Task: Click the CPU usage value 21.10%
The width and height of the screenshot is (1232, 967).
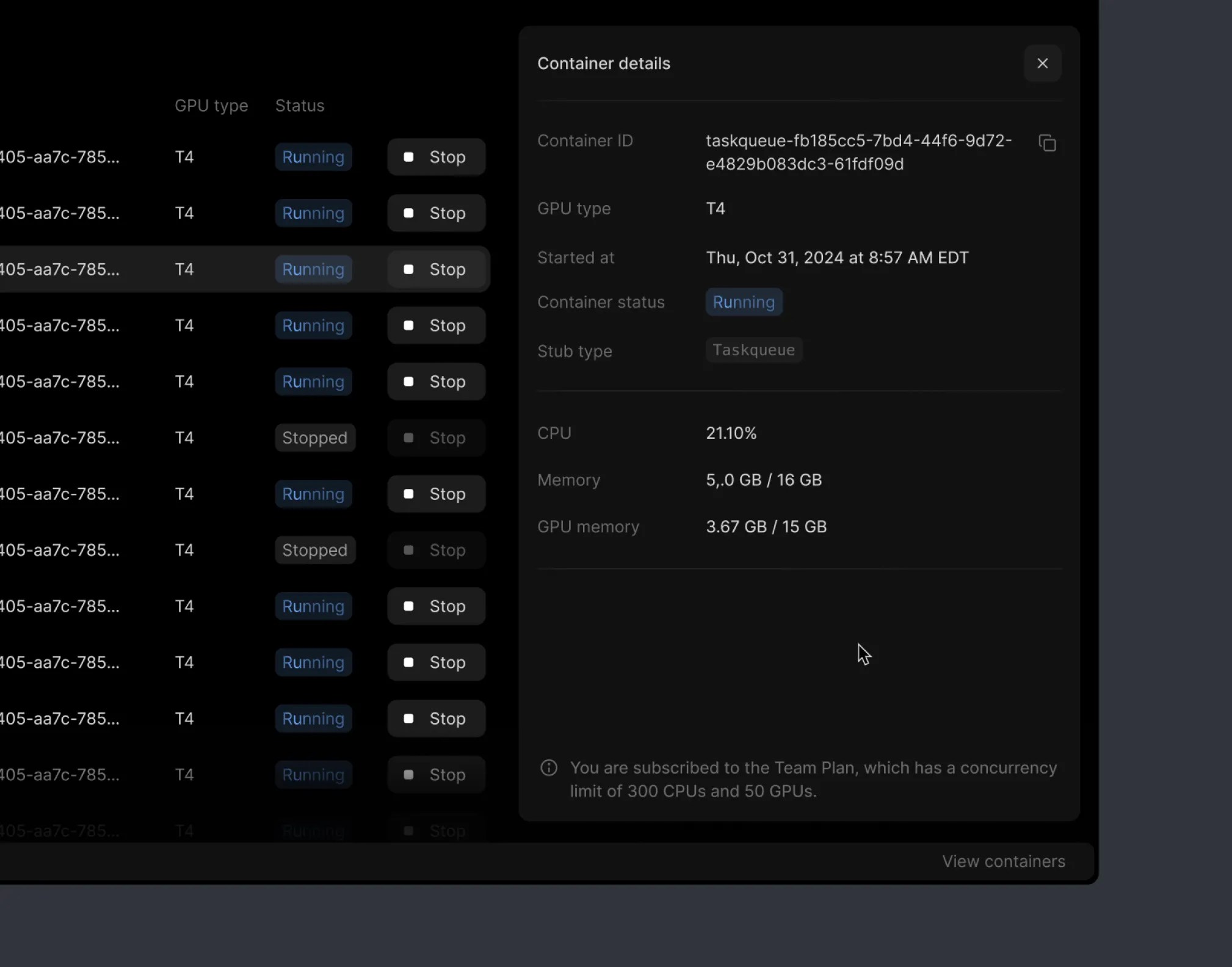Action: (730, 432)
